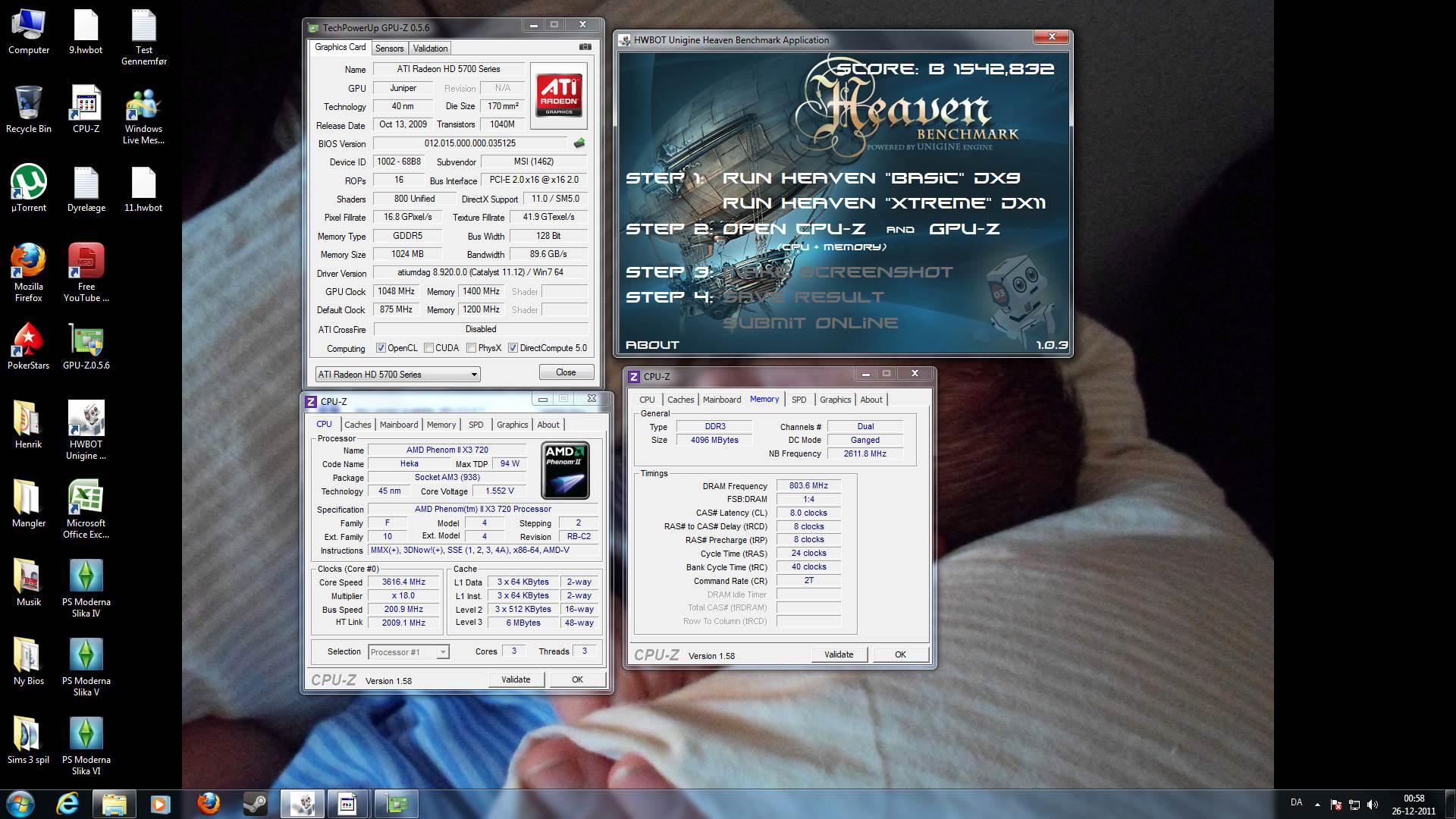The image size is (1456, 819).
Task: Open the Ny Bios folder
Action: click(29, 662)
